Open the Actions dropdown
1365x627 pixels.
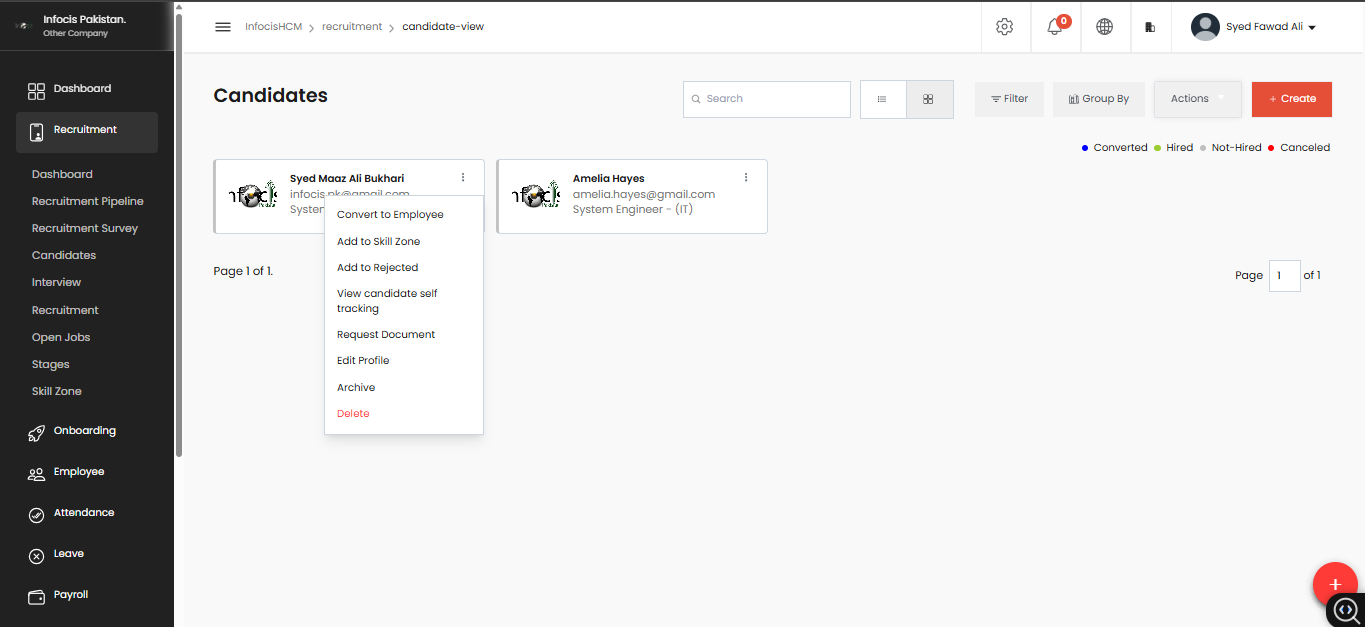1197,99
